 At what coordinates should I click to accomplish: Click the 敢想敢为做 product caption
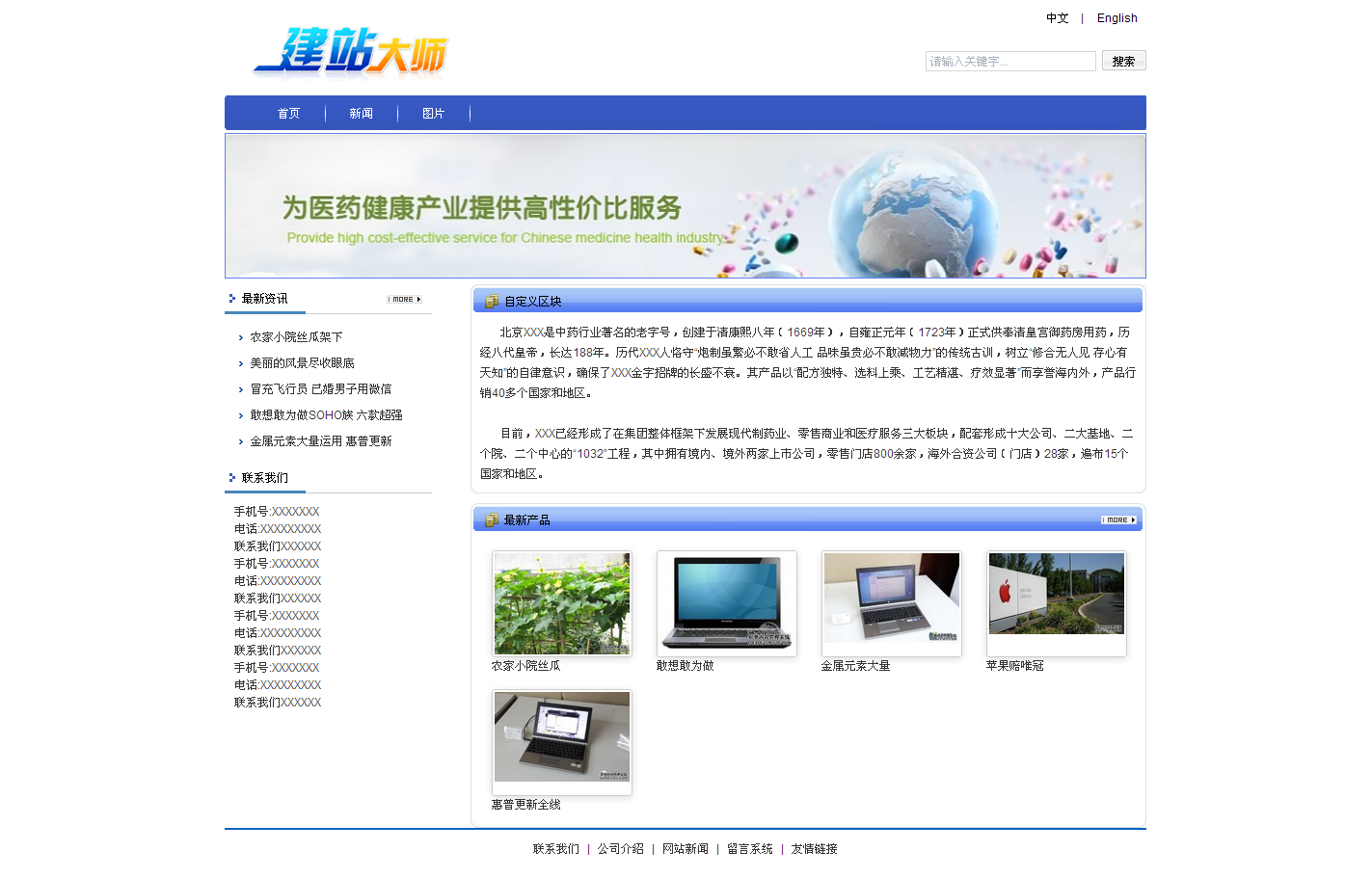click(x=685, y=666)
